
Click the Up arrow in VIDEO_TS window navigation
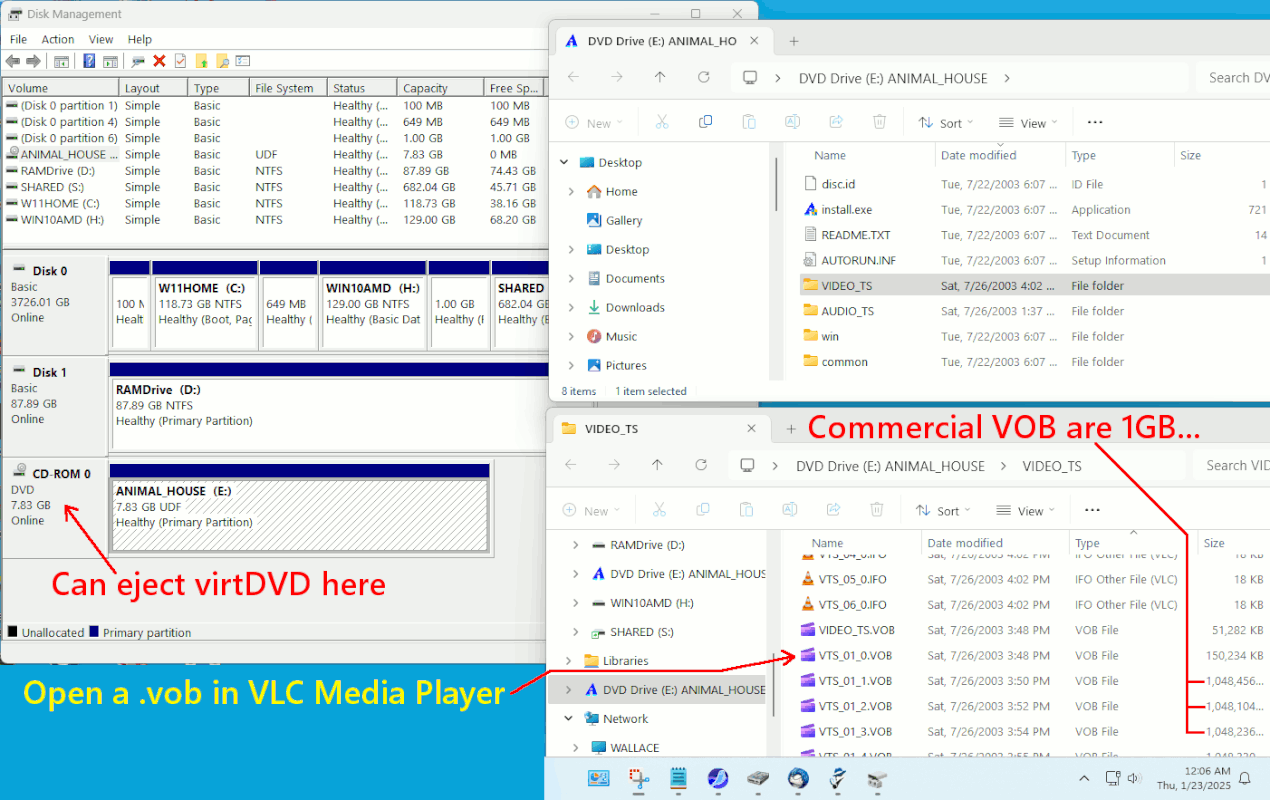point(657,465)
